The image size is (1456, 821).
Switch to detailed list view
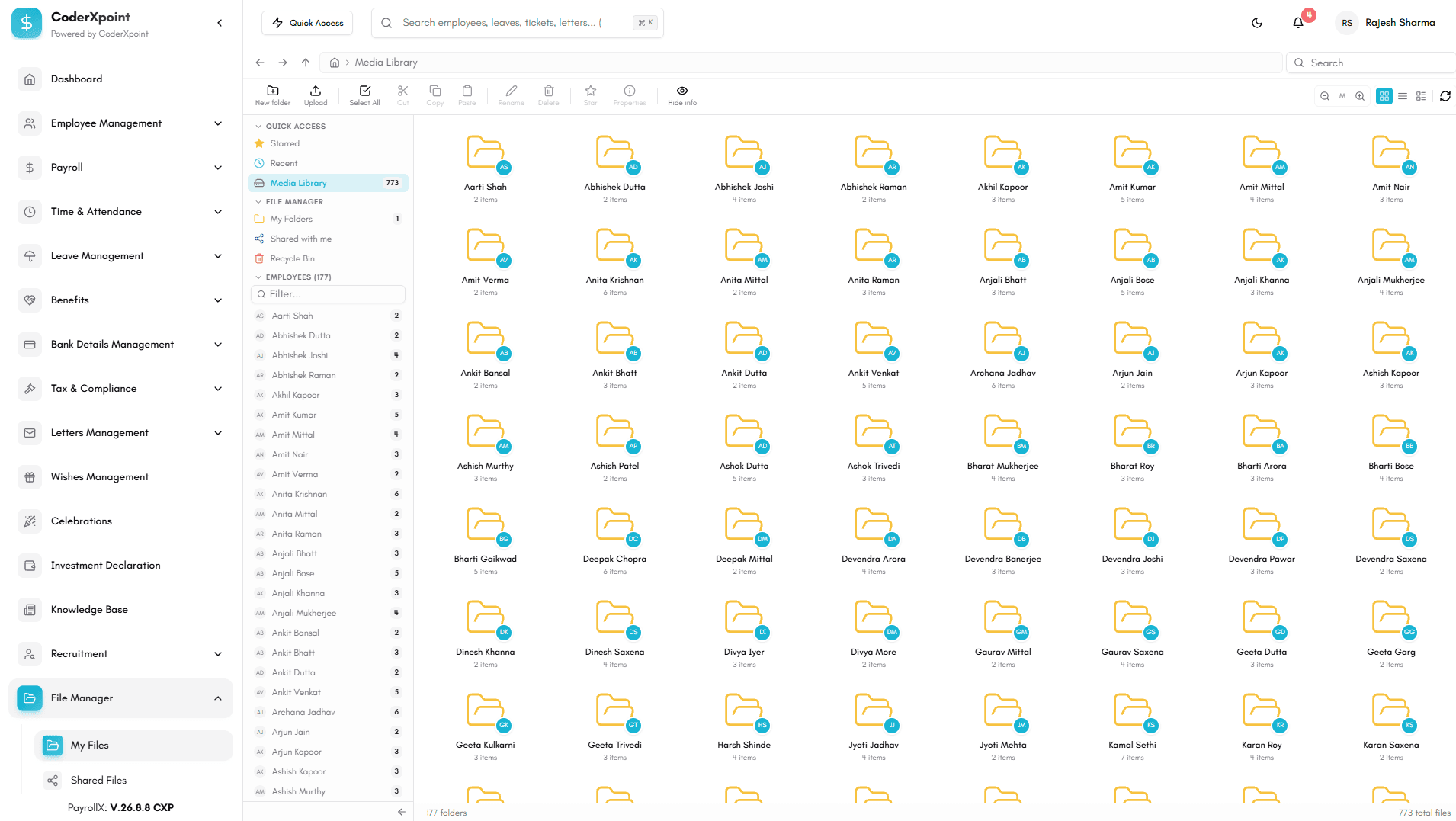click(1421, 96)
